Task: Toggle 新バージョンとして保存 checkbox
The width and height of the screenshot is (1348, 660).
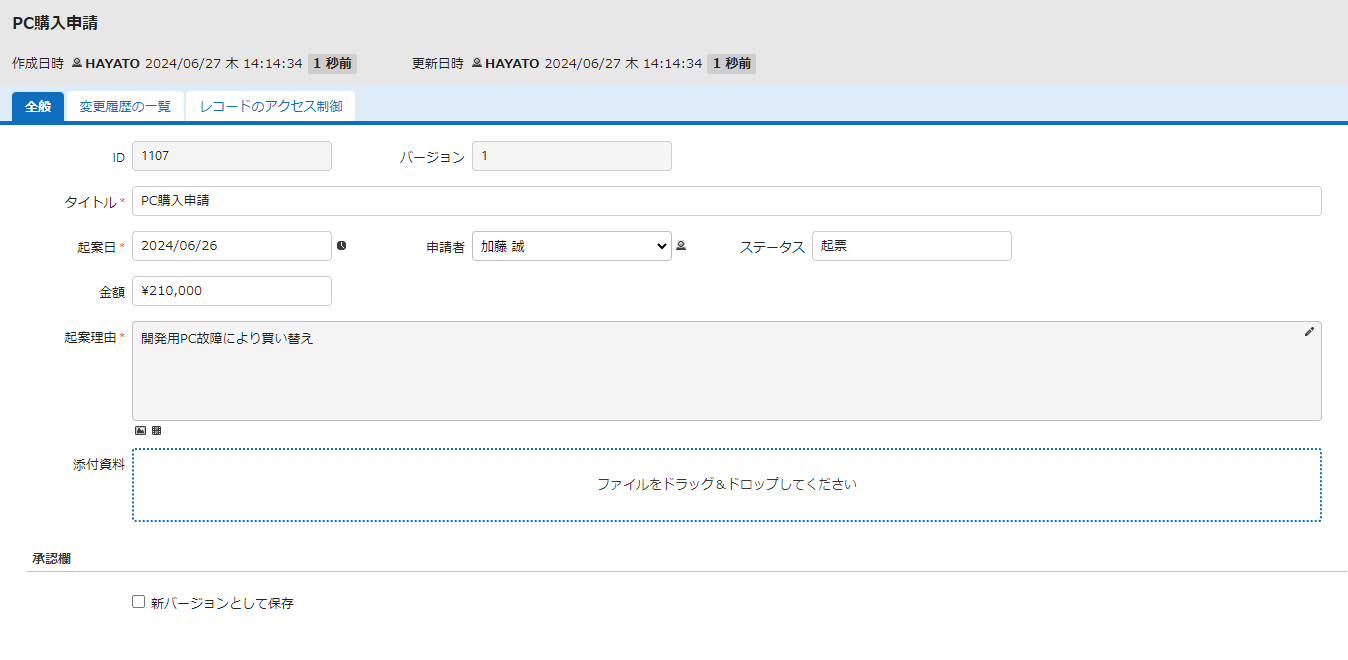Action: pos(139,602)
